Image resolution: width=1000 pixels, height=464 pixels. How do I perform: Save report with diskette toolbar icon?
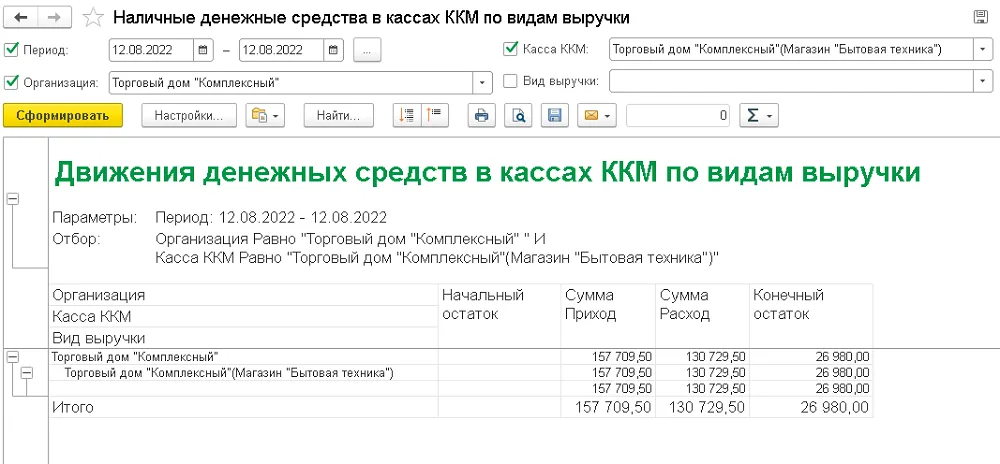(x=554, y=115)
